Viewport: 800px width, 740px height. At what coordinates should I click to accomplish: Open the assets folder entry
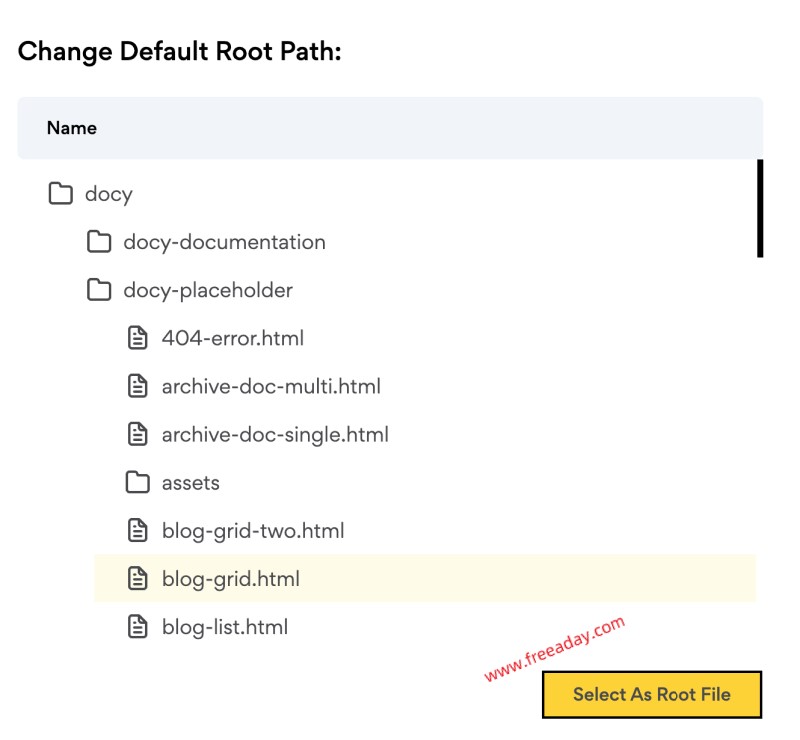tap(191, 482)
